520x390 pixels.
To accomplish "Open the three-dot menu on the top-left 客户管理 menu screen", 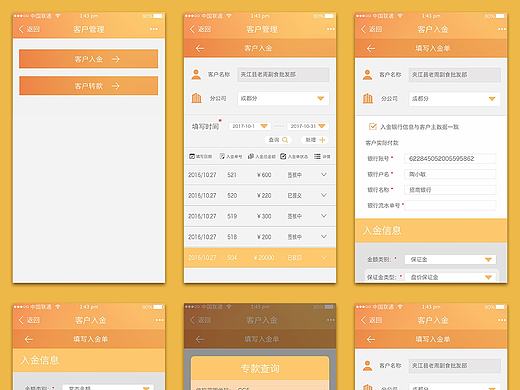I will tap(154, 29).
